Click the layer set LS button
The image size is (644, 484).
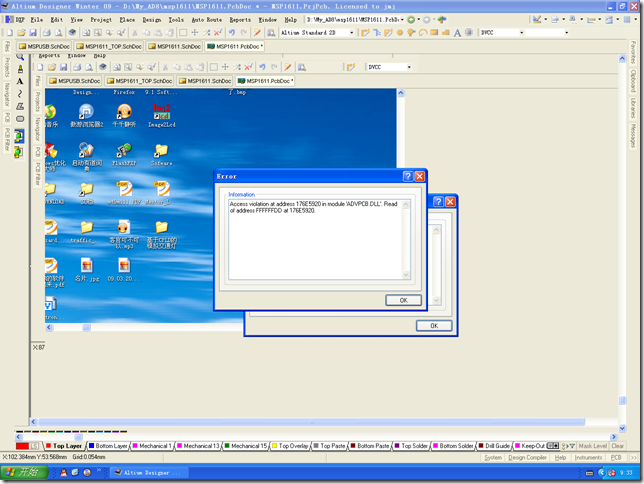[34, 446]
